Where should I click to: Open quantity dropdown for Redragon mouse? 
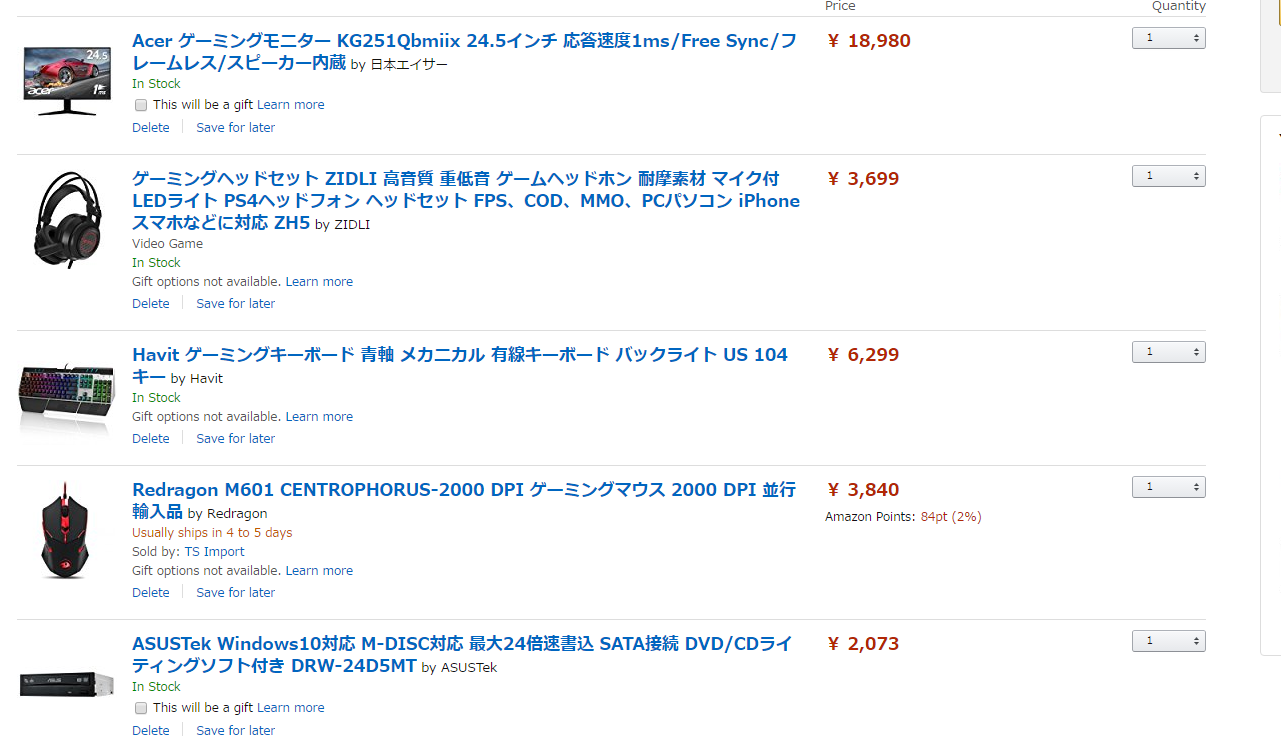1169,487
